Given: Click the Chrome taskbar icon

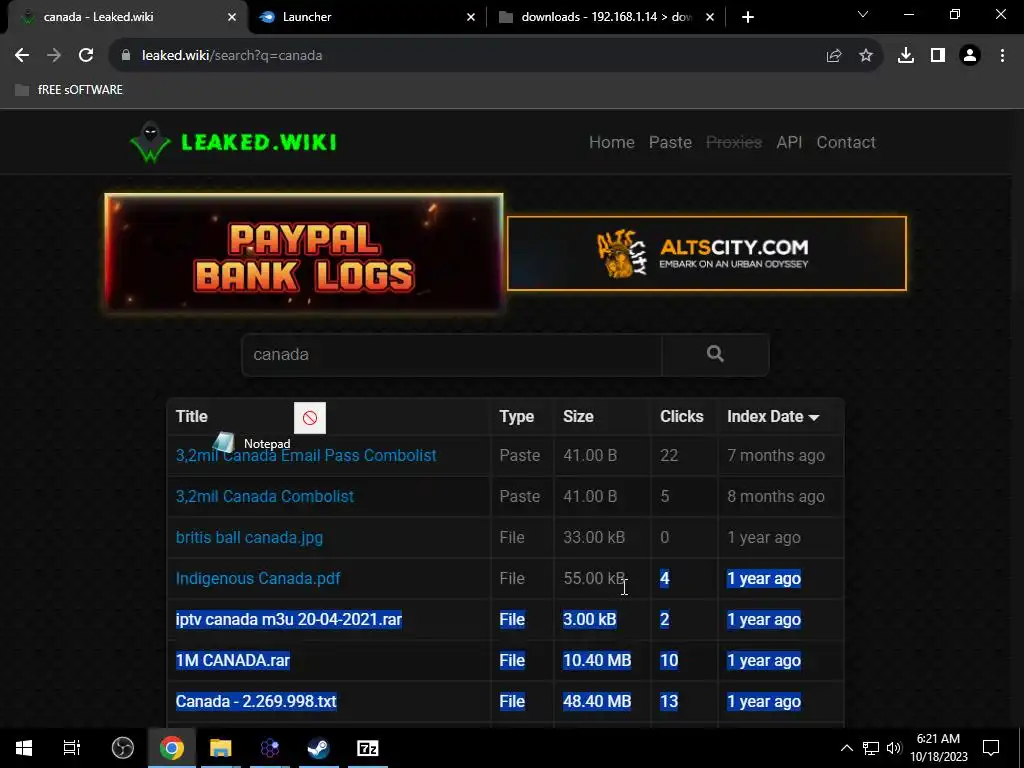Looking at the screenshot, I should pos(172,748).
